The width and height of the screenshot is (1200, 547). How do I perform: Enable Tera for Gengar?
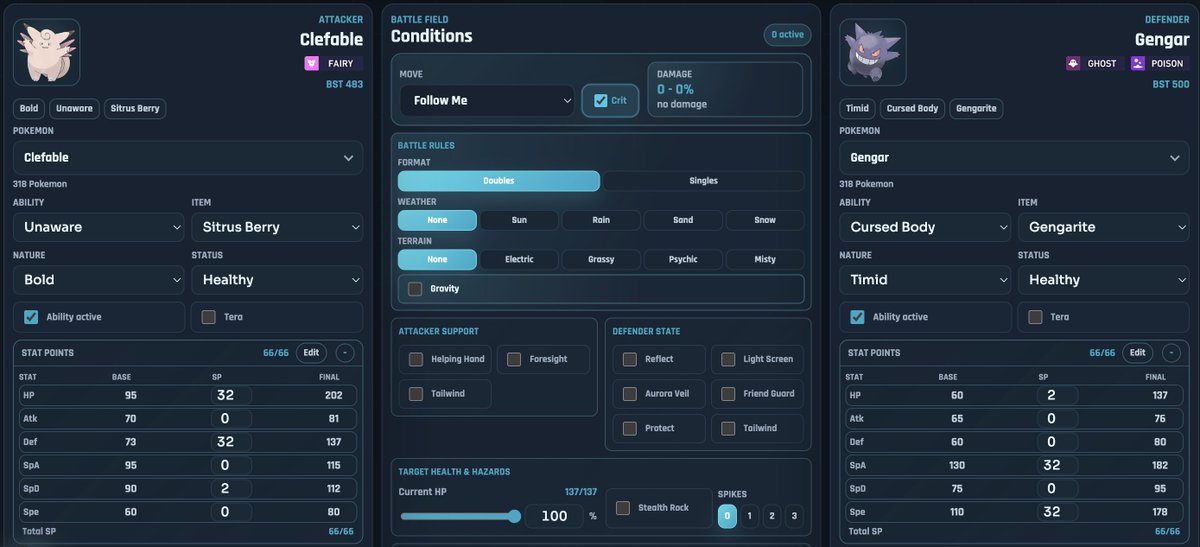pyautogui.click(x=1036, y=317)
